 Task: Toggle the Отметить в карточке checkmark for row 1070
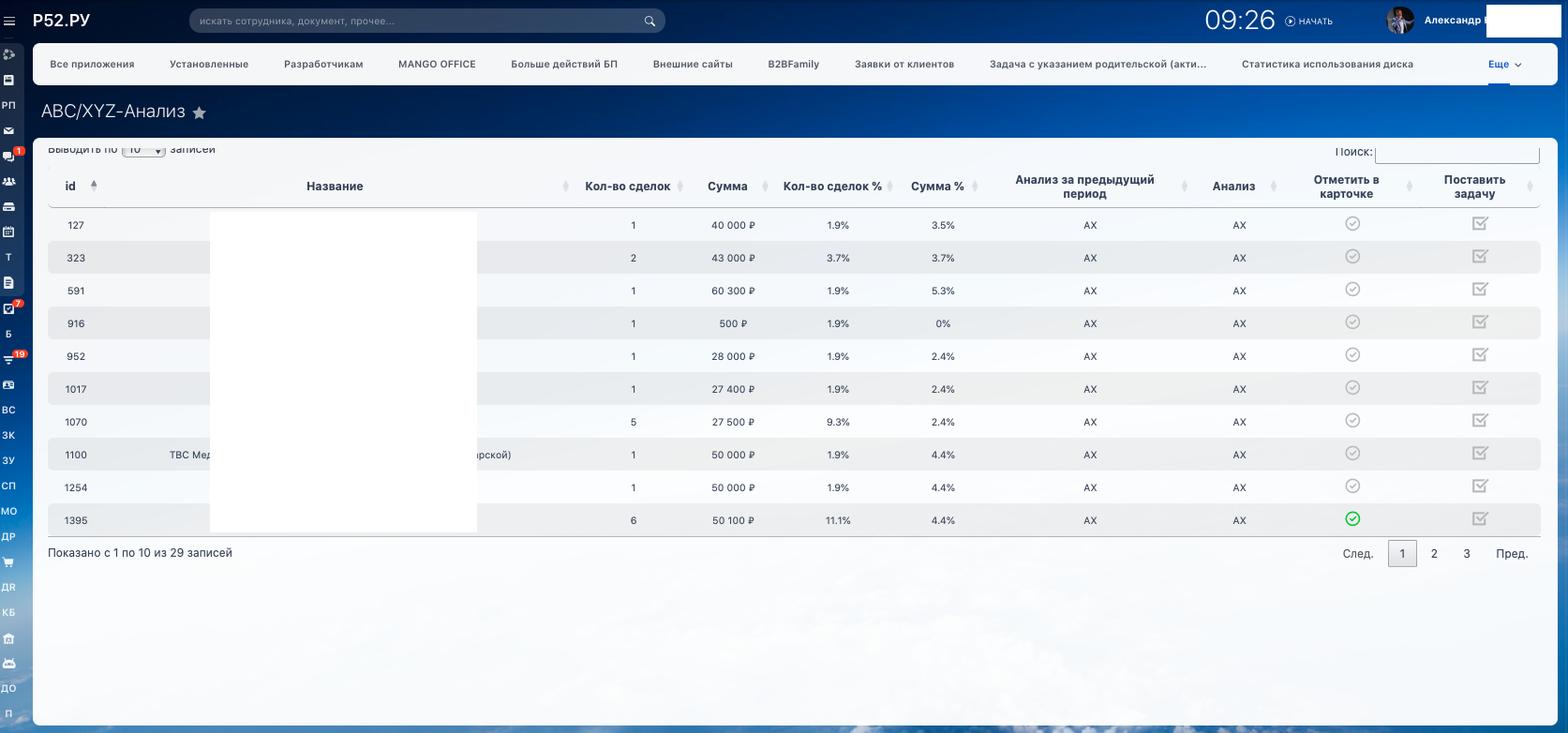click(1352, 421)
